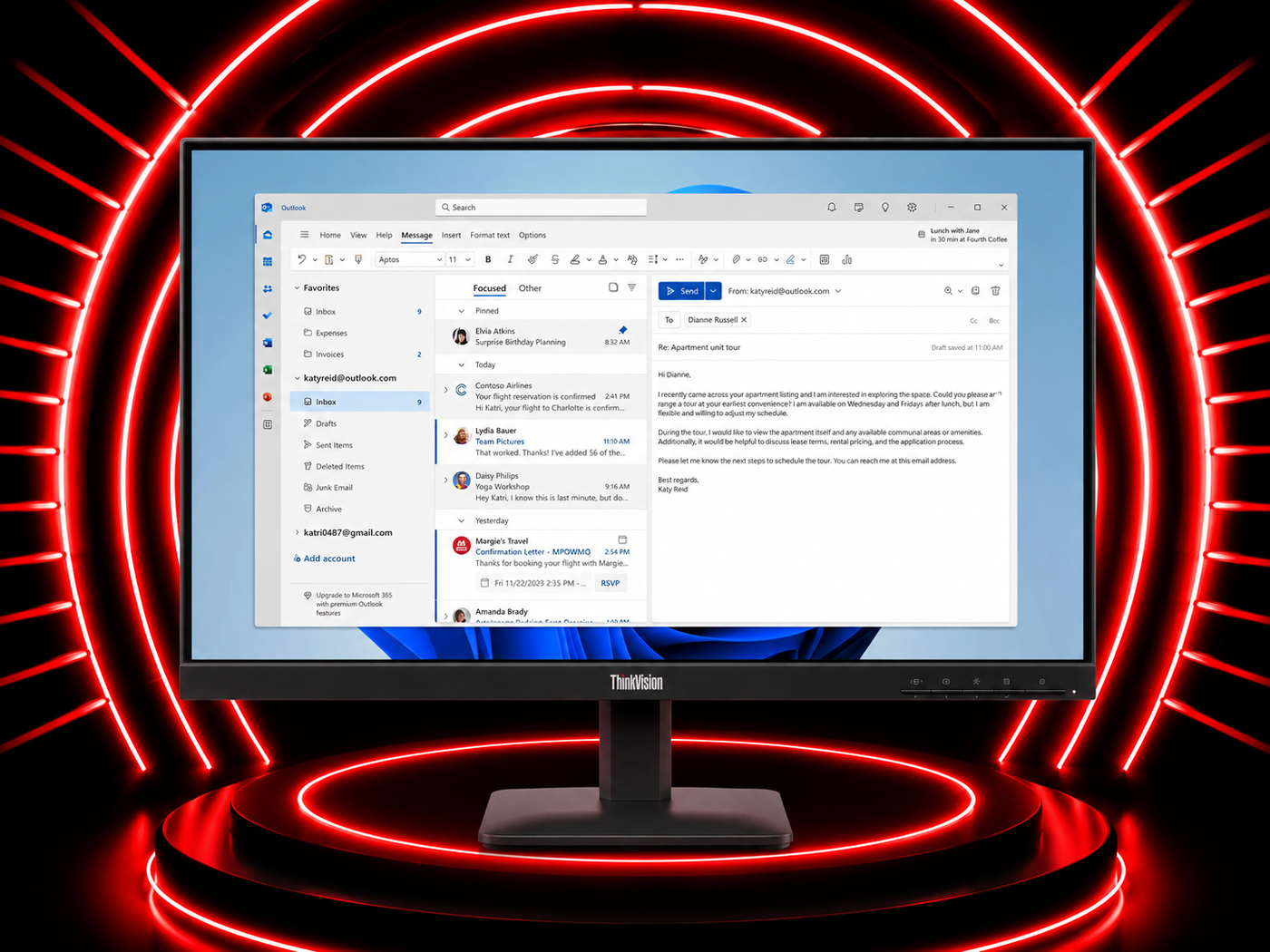Open the Settings gear icon
The image size is (1270, 952).
(x=912, y=208)
